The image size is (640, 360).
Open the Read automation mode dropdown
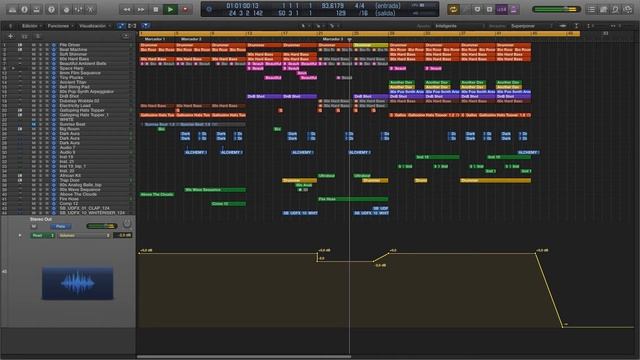[x=43, y=236]
